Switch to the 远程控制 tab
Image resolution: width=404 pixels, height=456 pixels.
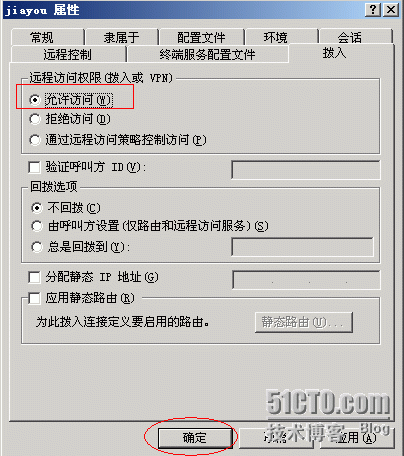[68, 54]
